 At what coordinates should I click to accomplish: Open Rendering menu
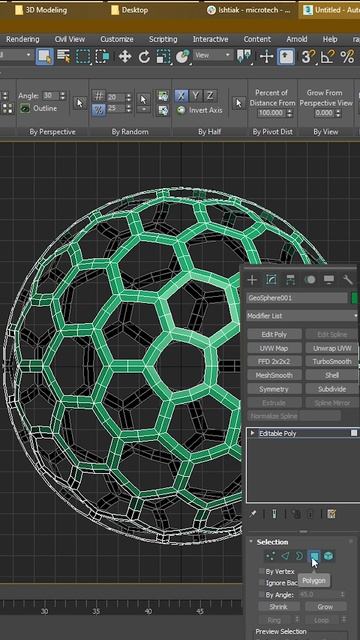tap(23, 39)
